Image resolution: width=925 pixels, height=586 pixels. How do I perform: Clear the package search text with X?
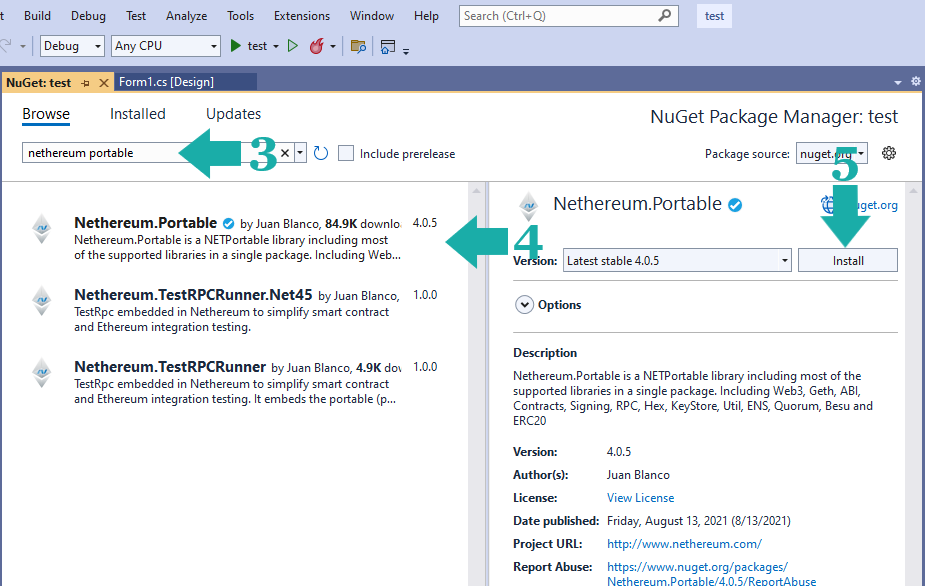[285, 153]
